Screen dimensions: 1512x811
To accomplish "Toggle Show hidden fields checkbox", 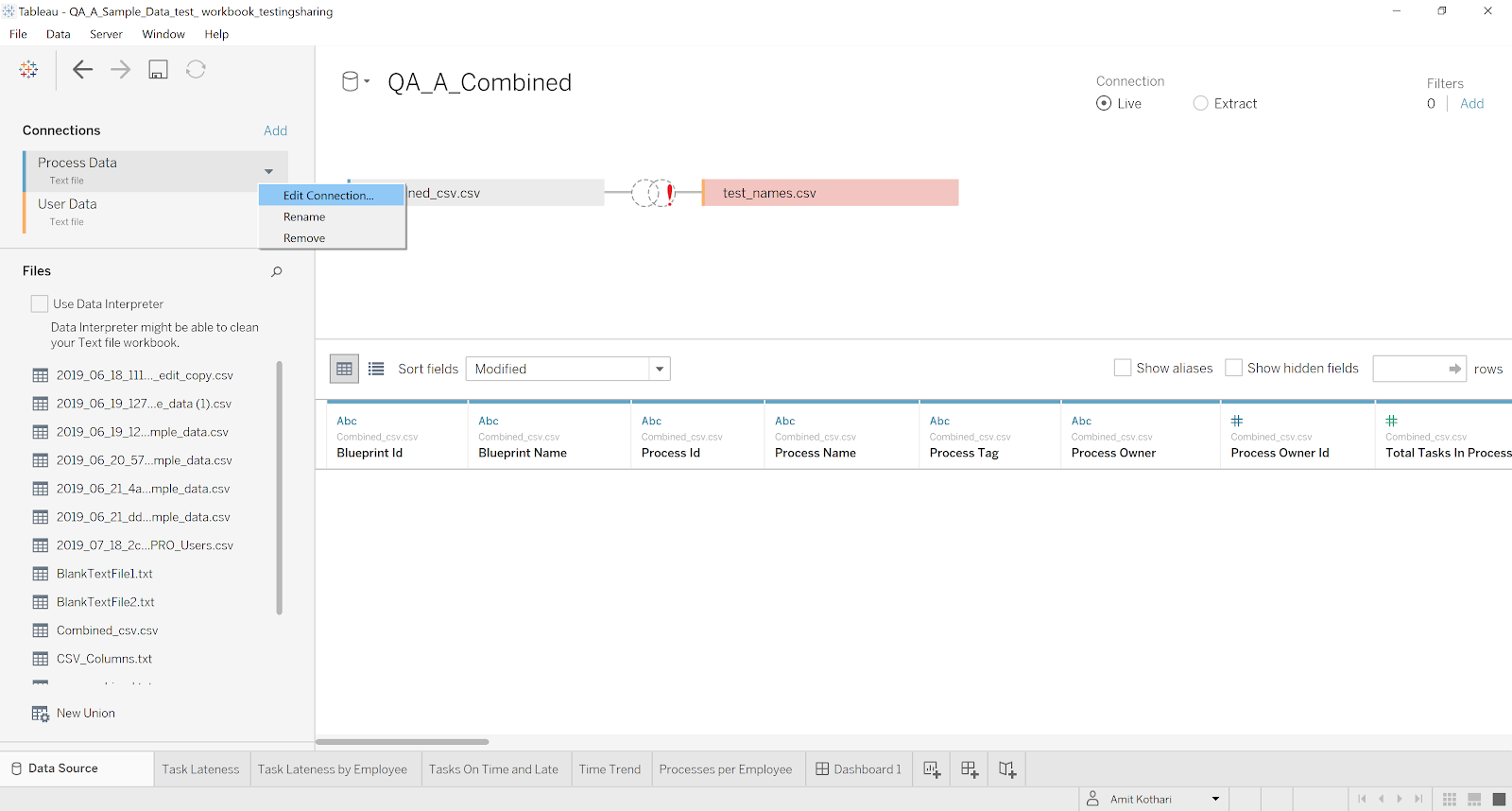I will pyautogui.click(x=1233, y=368).
